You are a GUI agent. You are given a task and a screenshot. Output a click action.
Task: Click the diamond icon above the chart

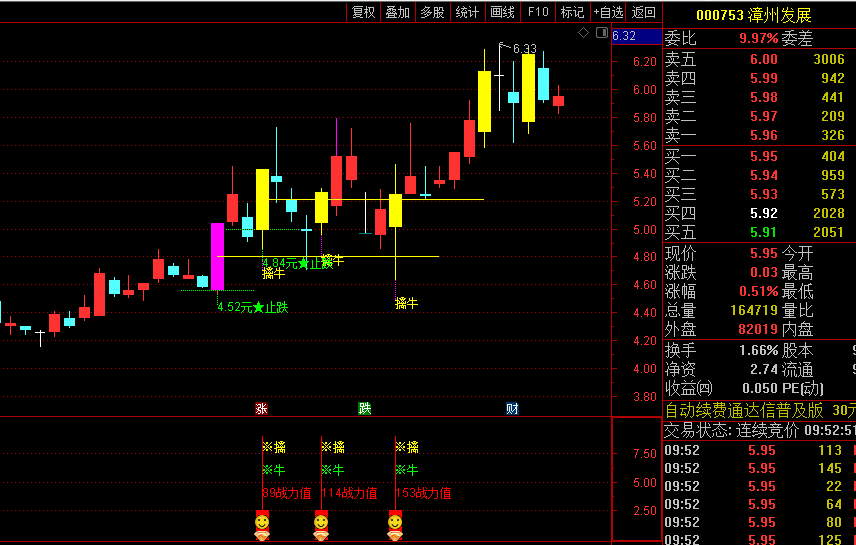point(584,33)
